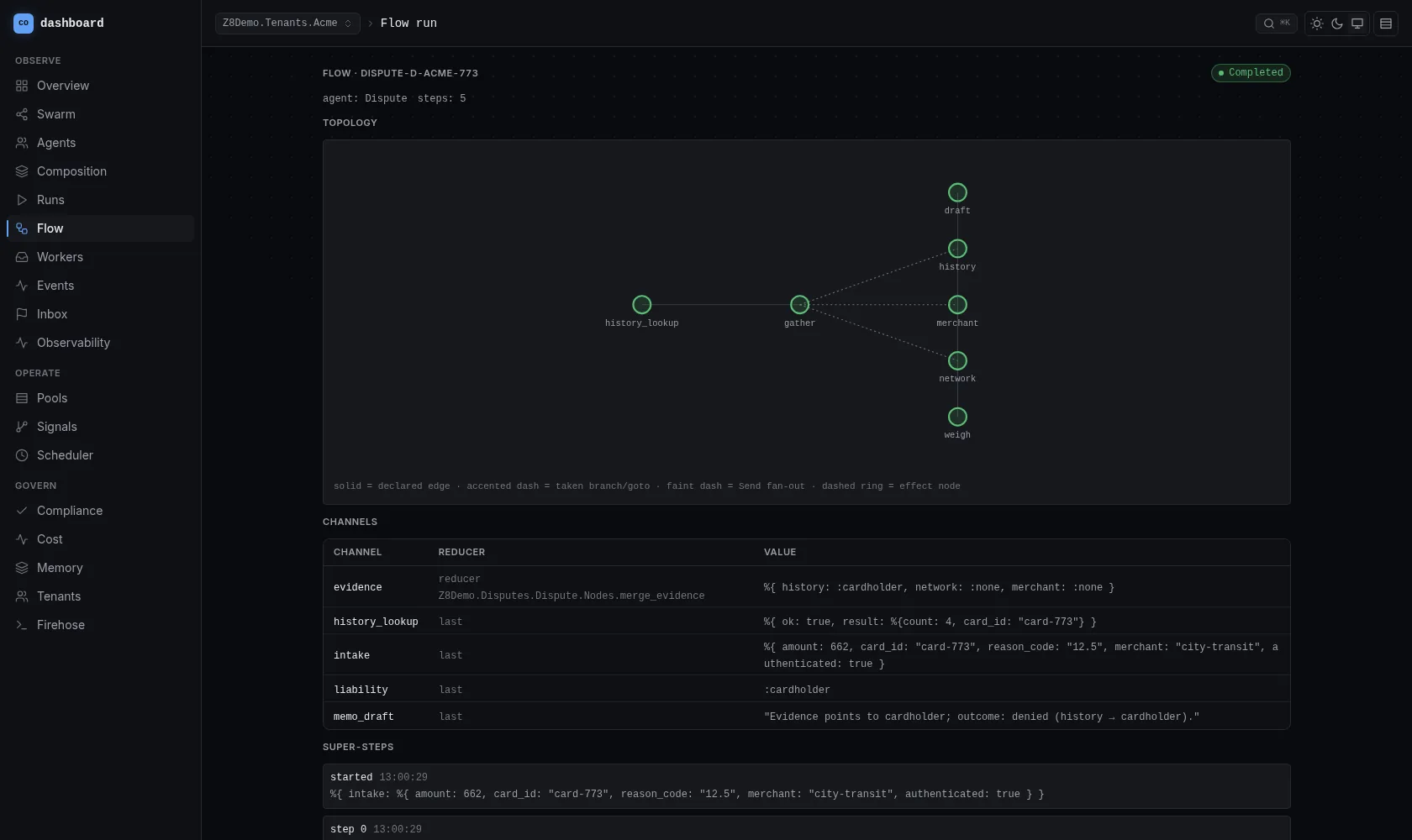Click the Runs play icon

point(22,200)
